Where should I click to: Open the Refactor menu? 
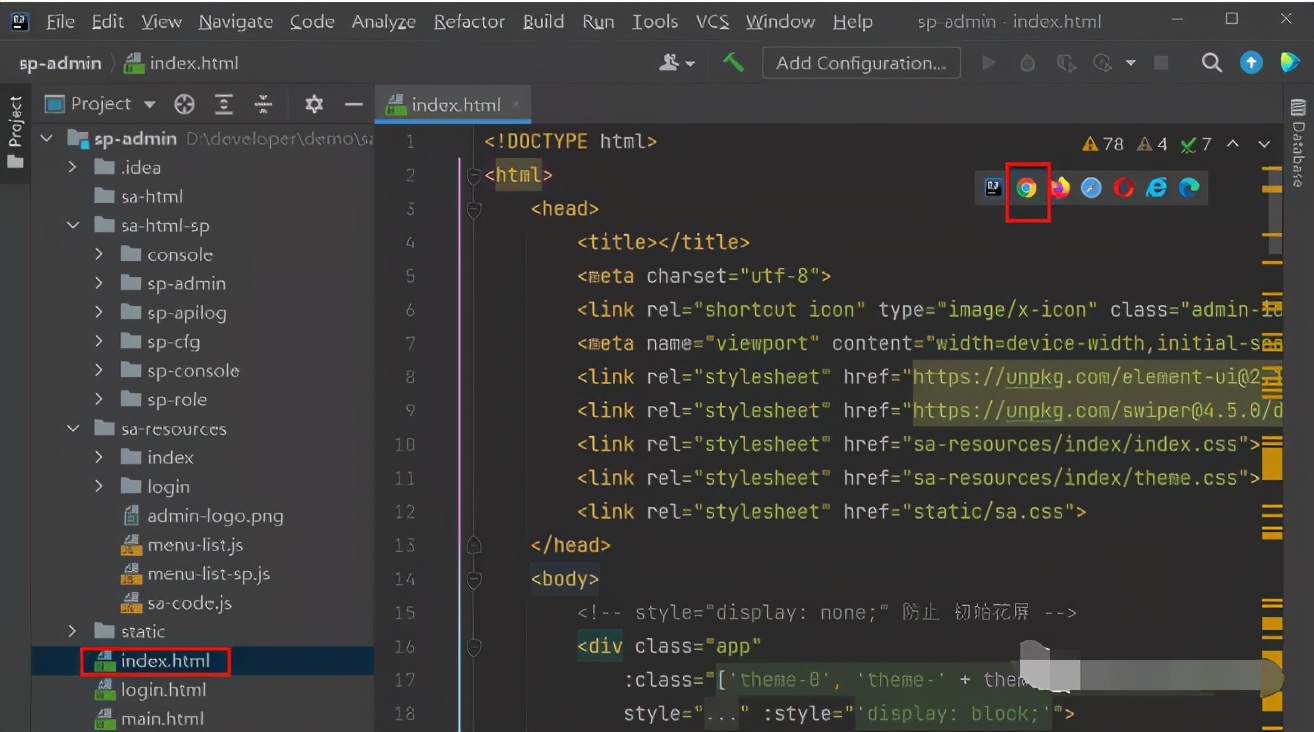pos(469,21)
